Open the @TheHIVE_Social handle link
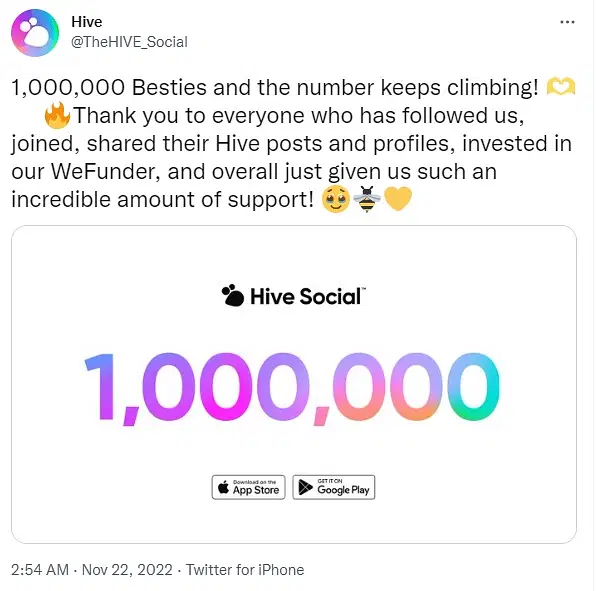Image resolution: width=596 pixels, height=591 pixels. tap(129, 42)
